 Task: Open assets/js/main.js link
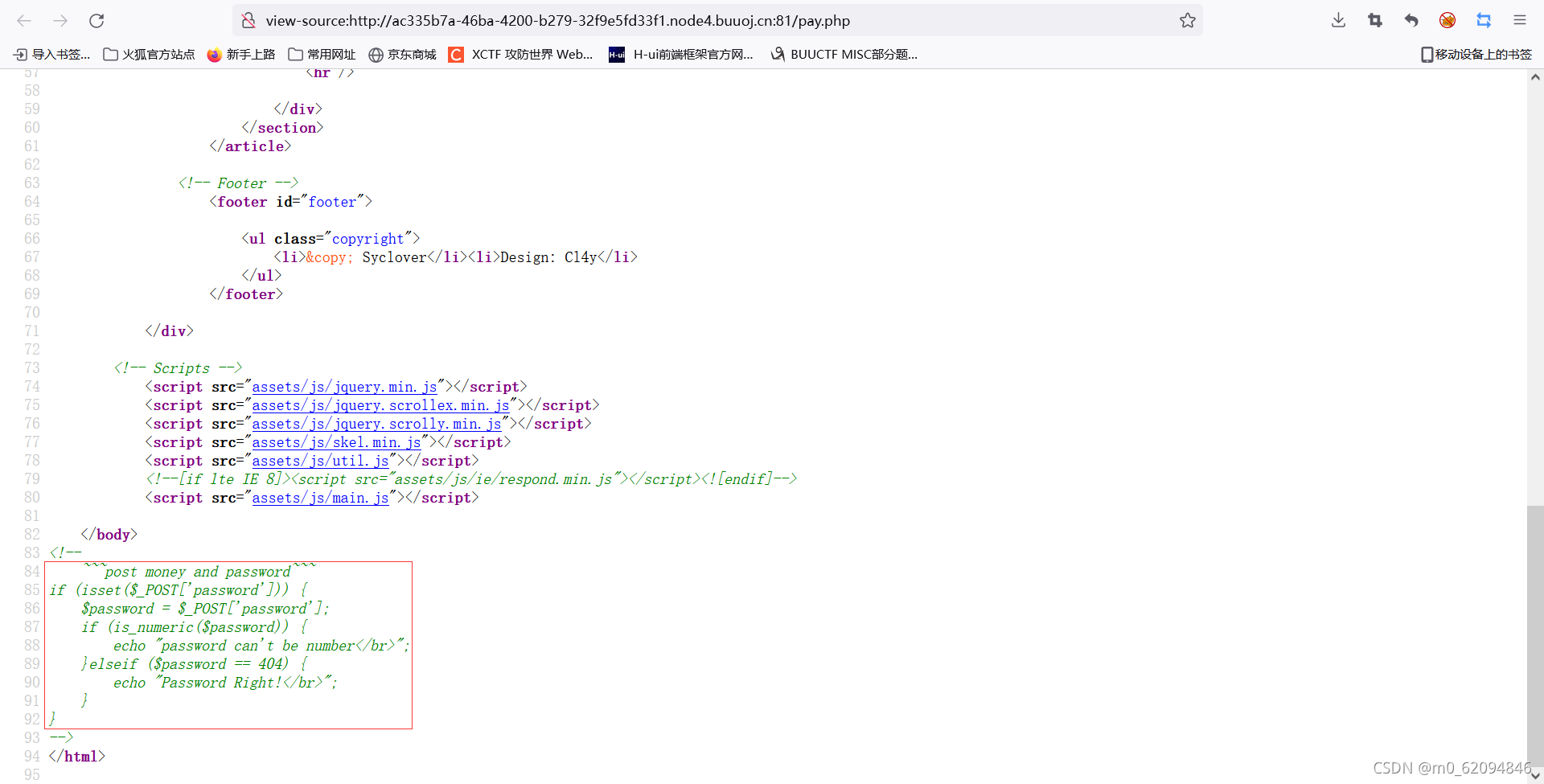click(320, 498)
